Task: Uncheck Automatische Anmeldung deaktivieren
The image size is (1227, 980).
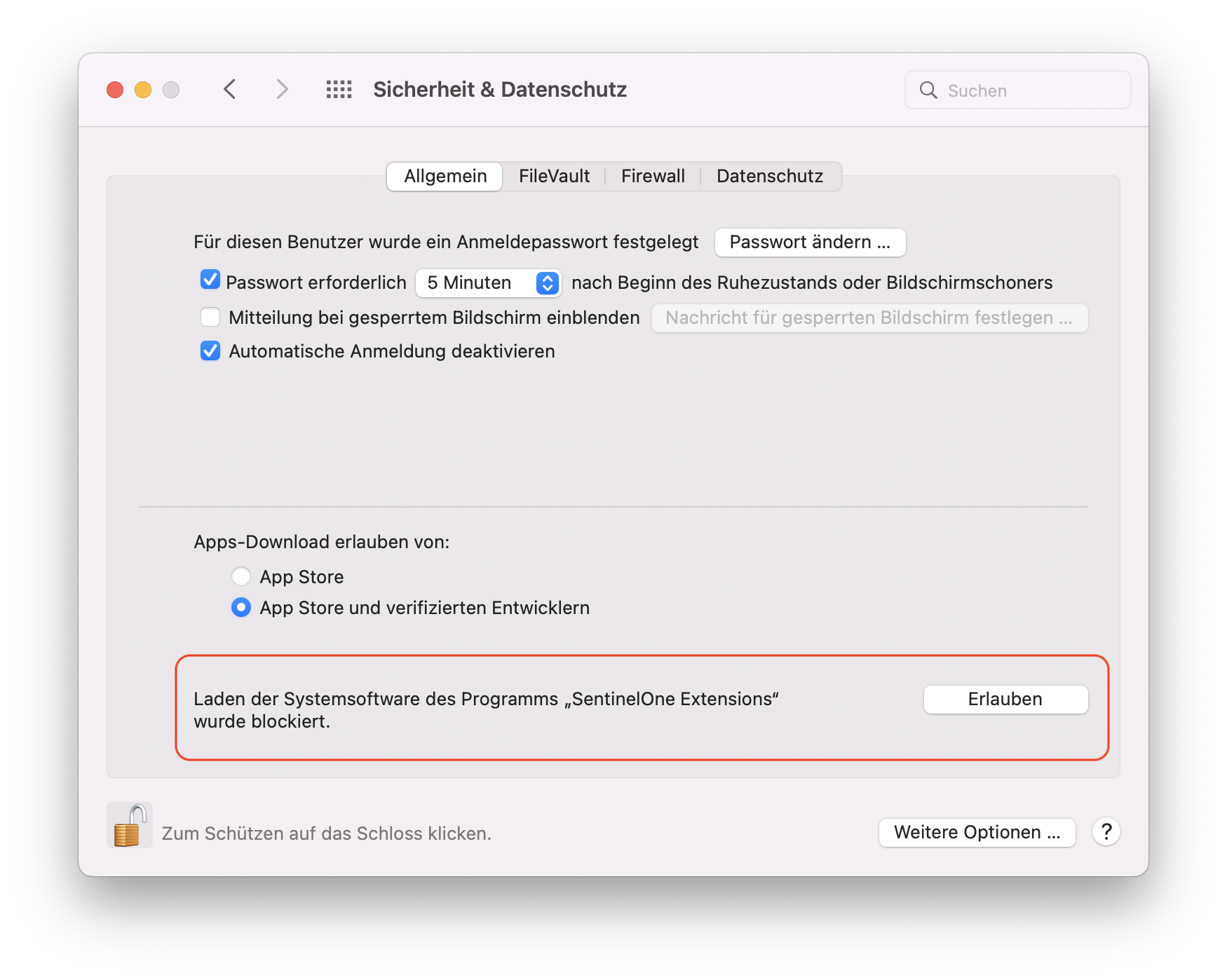Action: click(x=210, y=351)
